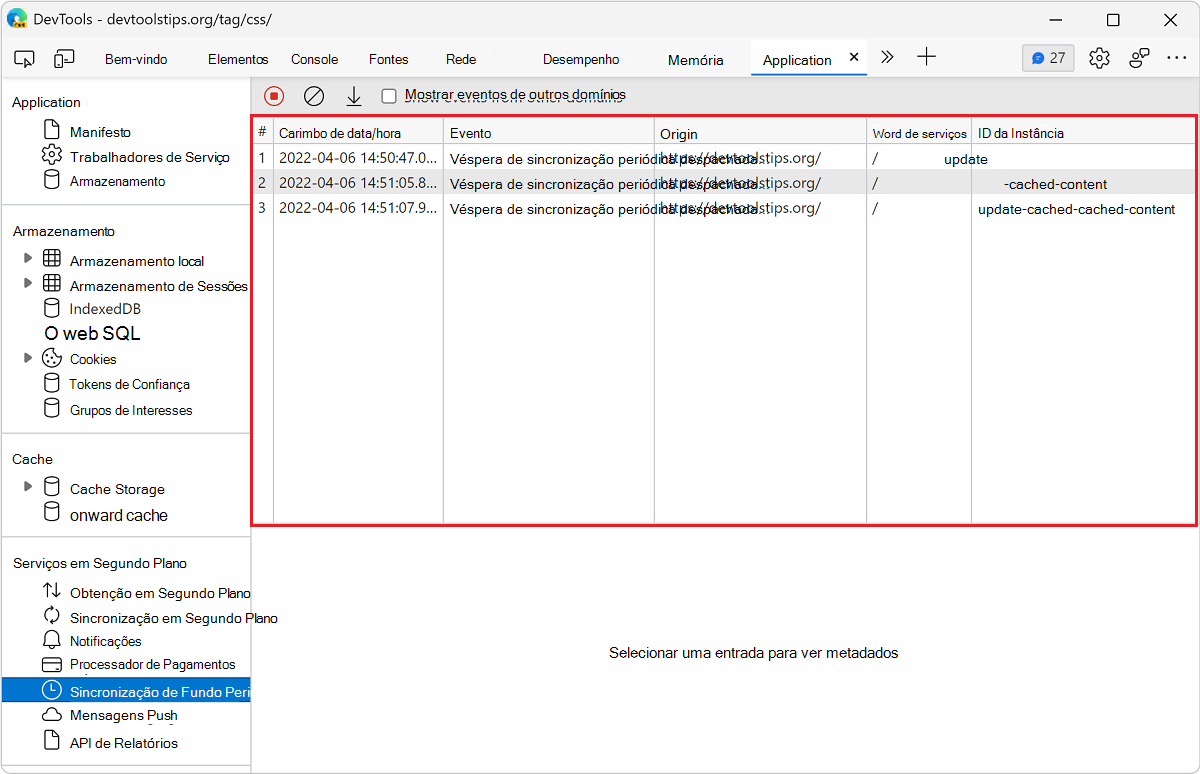Open the feedback people icon
This screenshot has height=774, width=1200.
(1139, 58)
